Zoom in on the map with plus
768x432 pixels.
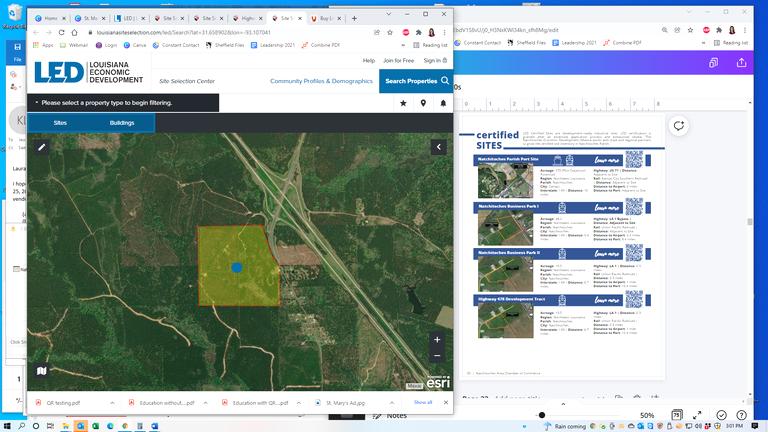pos(437,339)
